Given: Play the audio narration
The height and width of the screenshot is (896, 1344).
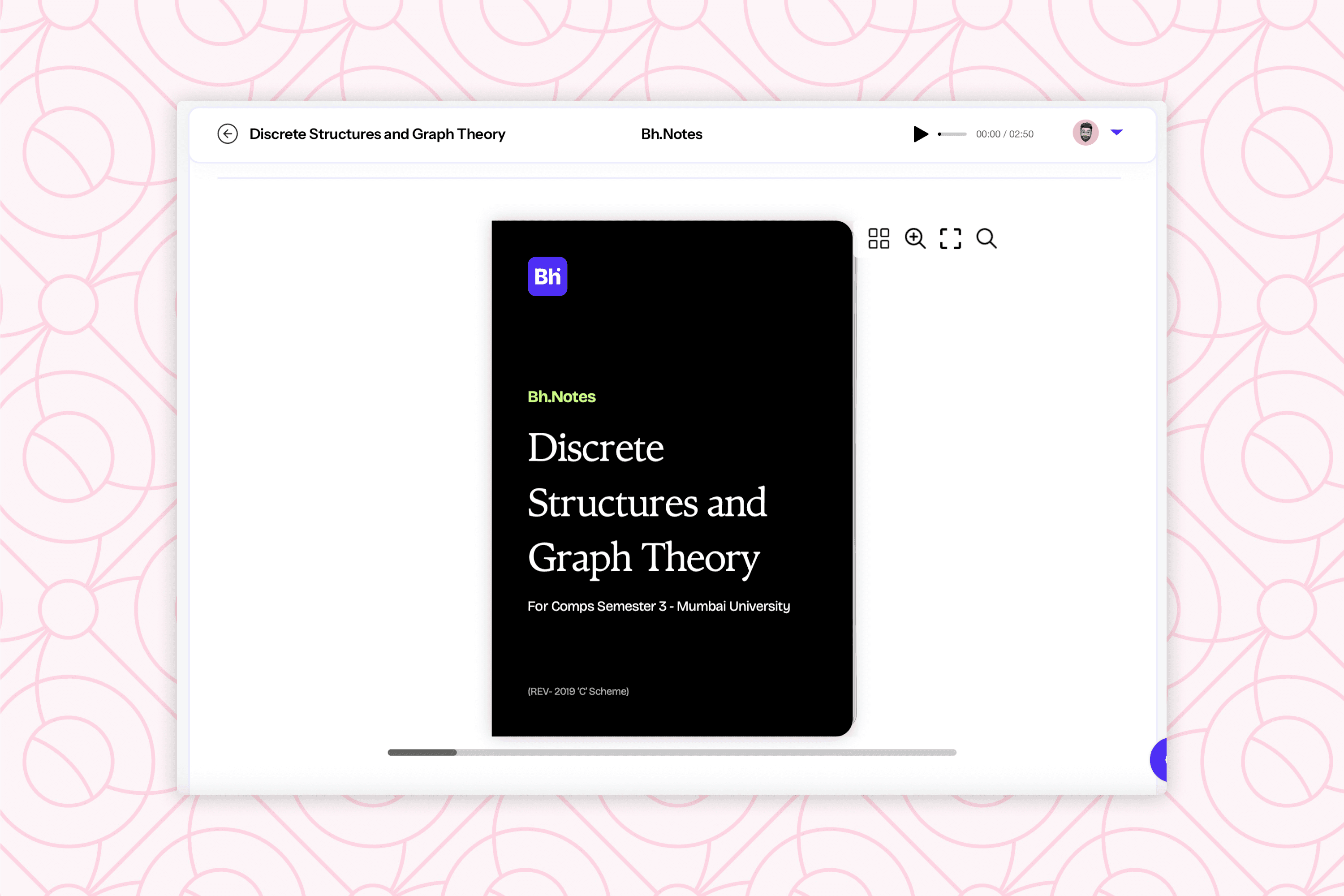Looking at the screenshot, I should pyautogui.click(x=920, y=134).
